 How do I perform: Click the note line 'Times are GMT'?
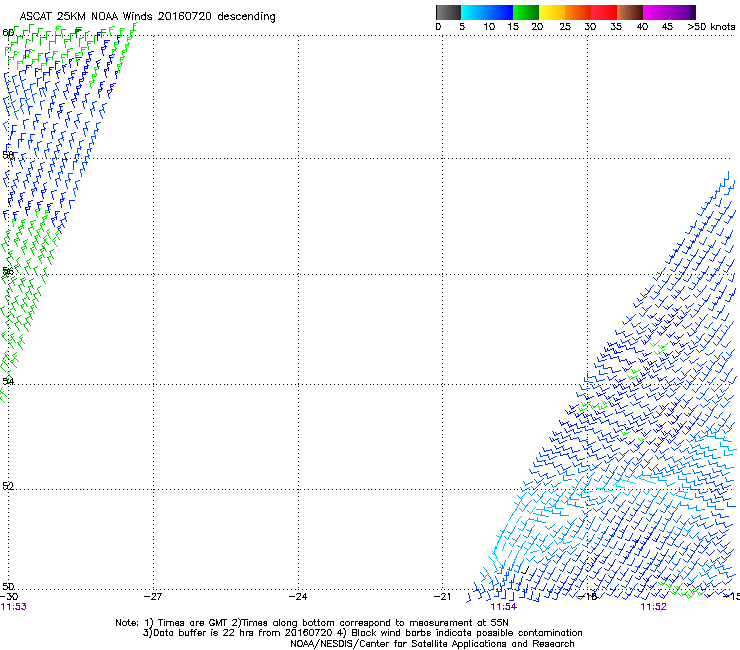193,623
